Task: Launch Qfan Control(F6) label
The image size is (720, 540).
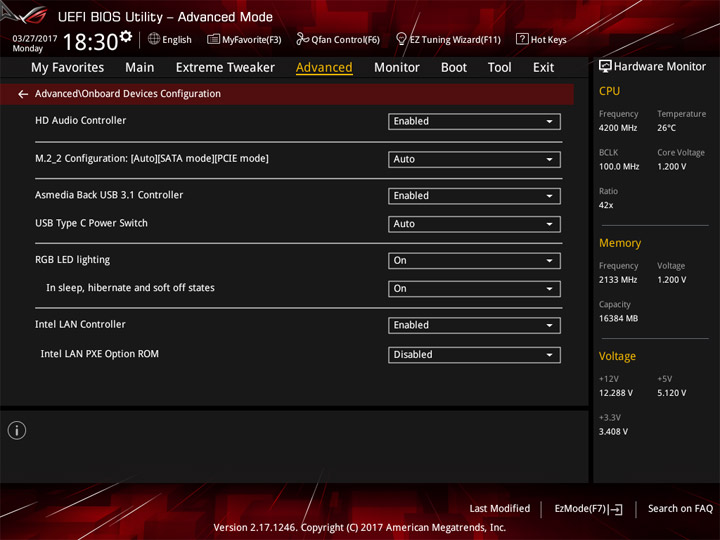Action: pyautogui.click(x=345, y=40)
